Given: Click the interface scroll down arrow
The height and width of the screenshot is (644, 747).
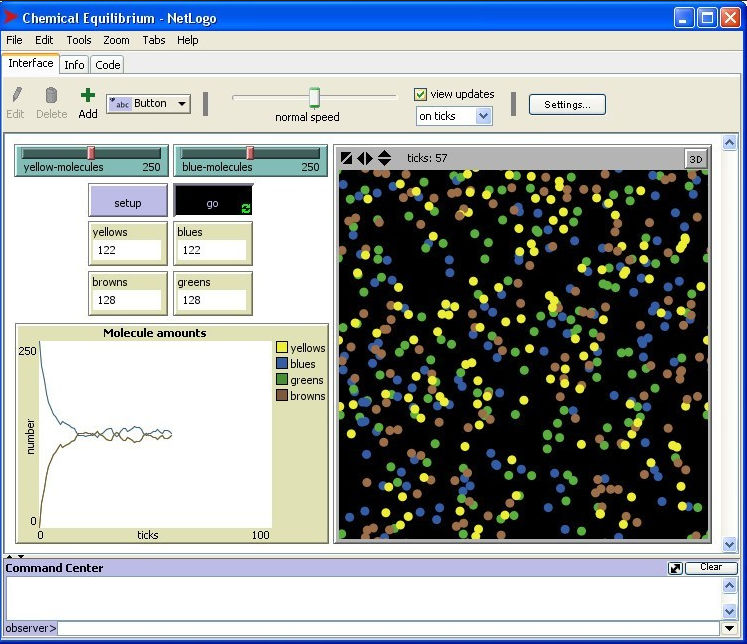Looking at the screenshot, I should tap(729, 544).
